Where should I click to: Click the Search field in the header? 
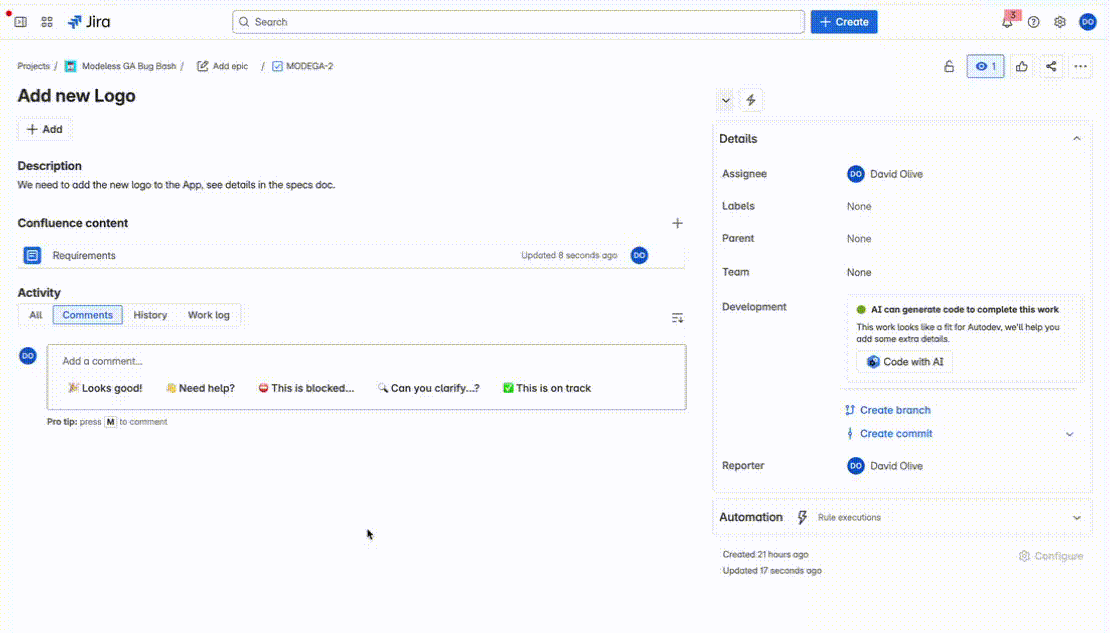pos(520,21)
